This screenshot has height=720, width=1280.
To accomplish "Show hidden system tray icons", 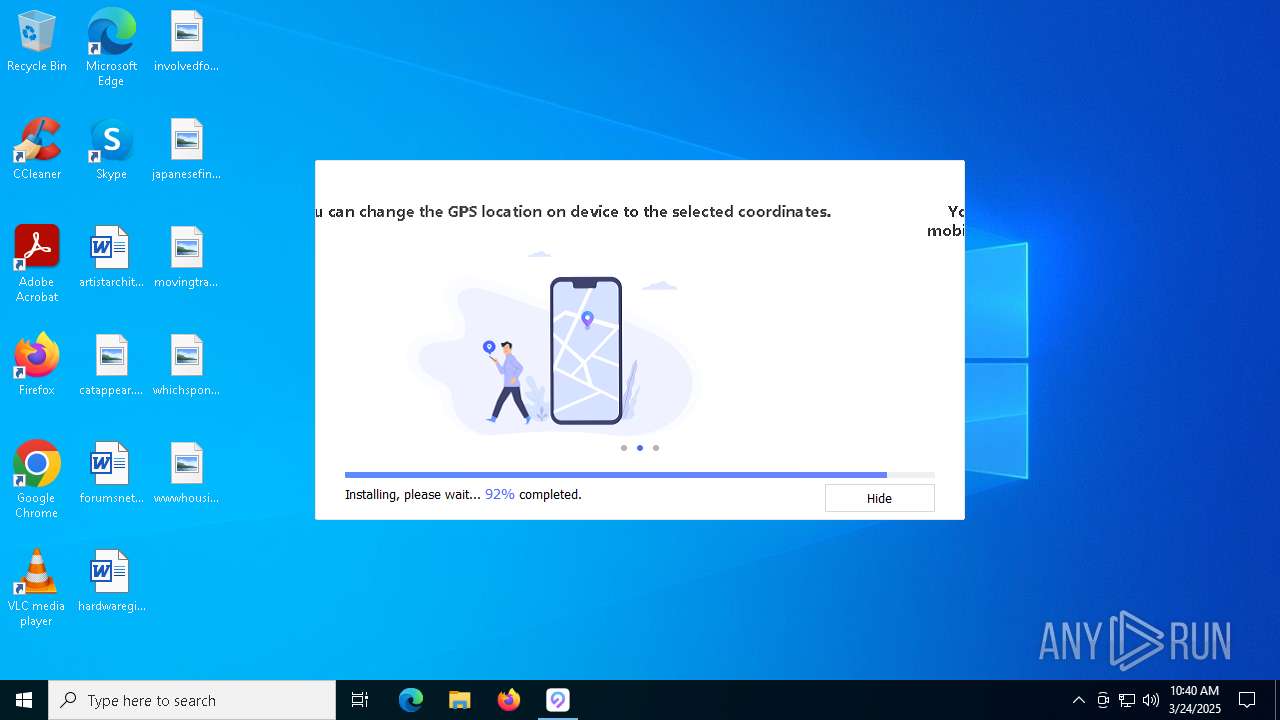I will coord(1078,700).
